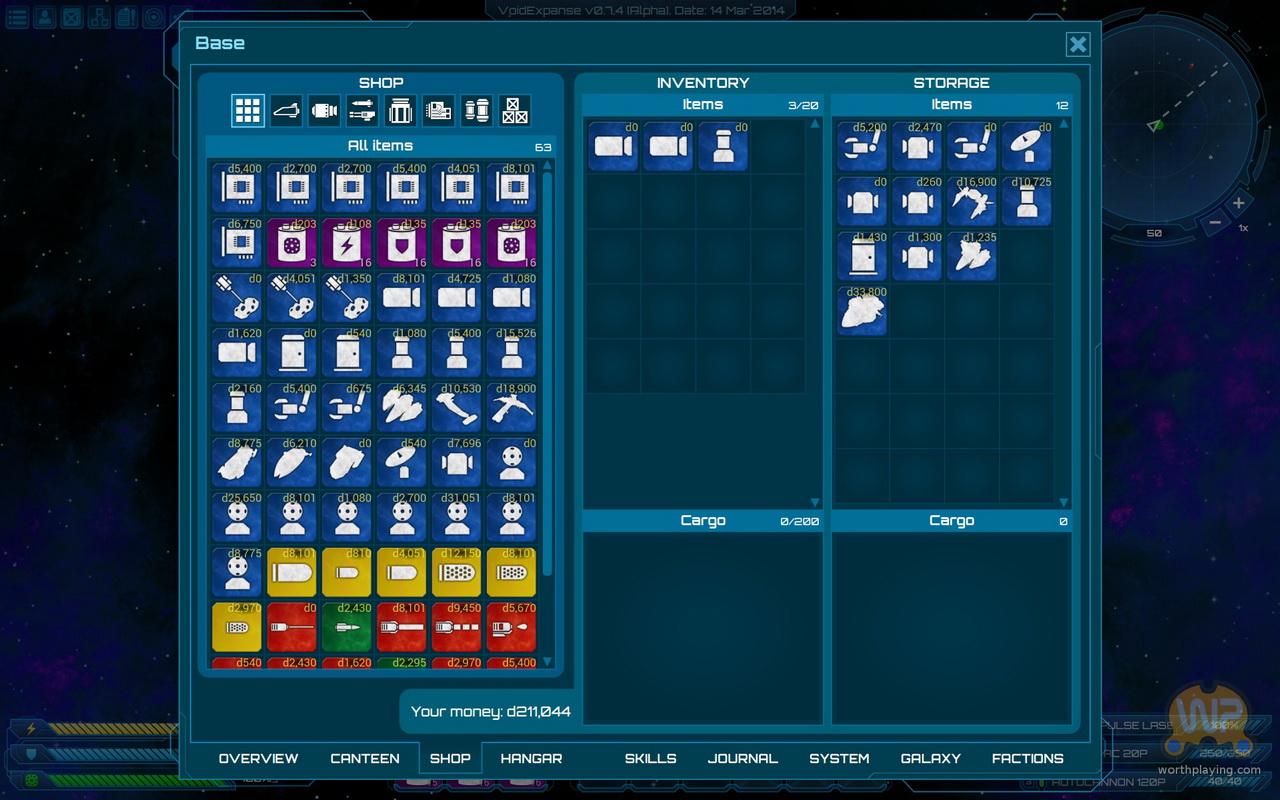1280x800 pixels.
Task: Pick the purple energy canister priced d108
Action: pyautogui.click(x=347, y=244)
